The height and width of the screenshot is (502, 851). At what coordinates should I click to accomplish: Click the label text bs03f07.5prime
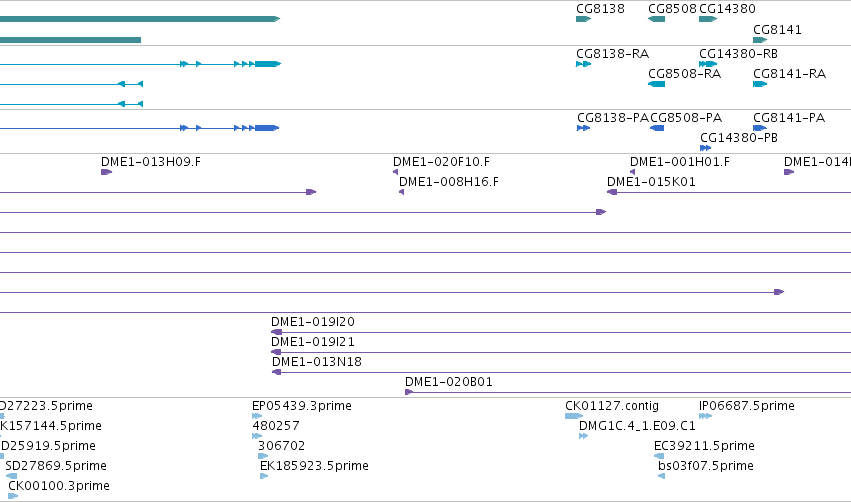pos(706,466)
